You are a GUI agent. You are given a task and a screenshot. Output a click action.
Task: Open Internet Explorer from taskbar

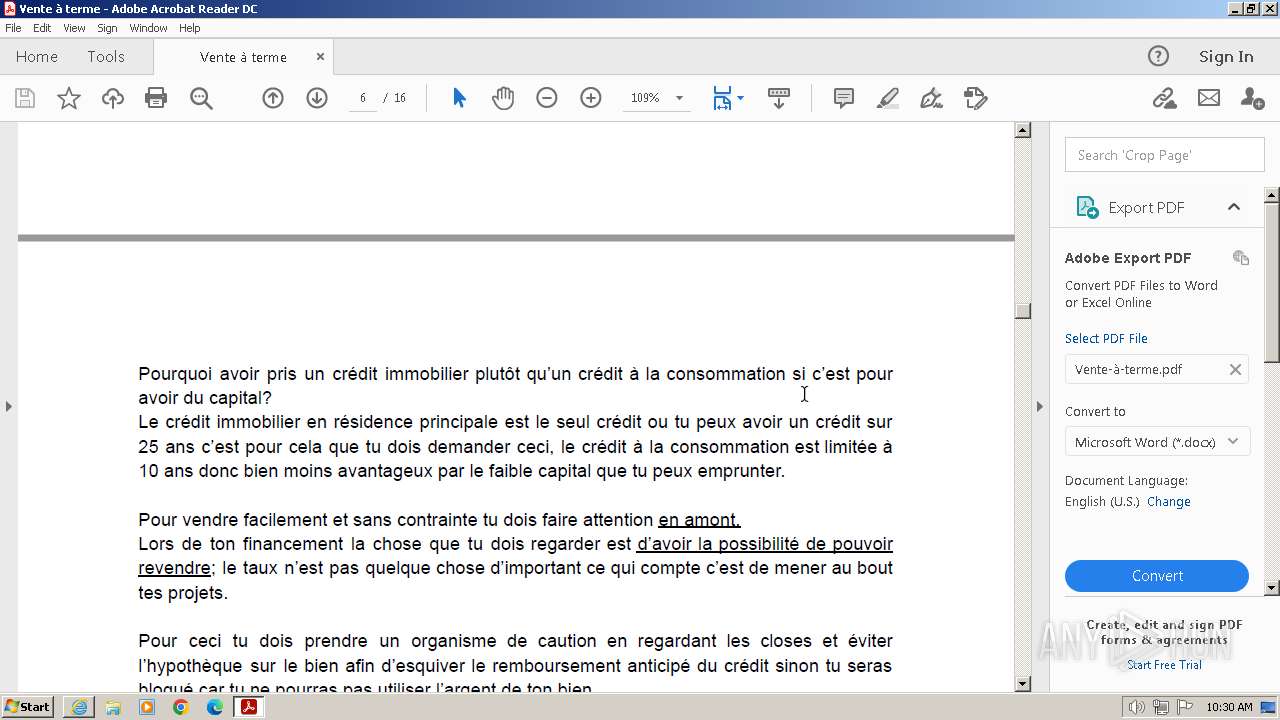(x=79, y=707)
